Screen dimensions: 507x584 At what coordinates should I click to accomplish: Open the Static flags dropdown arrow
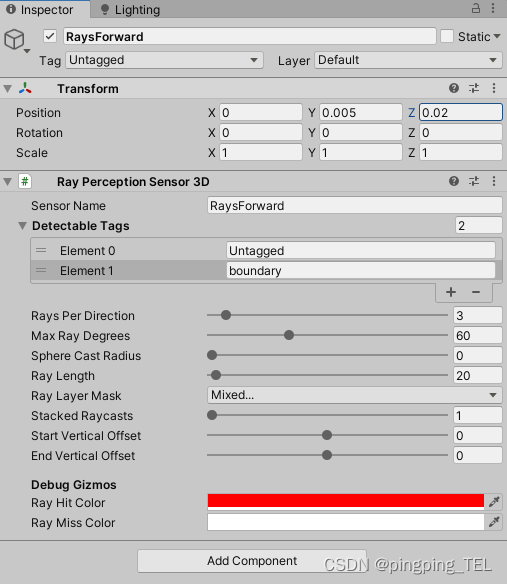tap(497, 36)
